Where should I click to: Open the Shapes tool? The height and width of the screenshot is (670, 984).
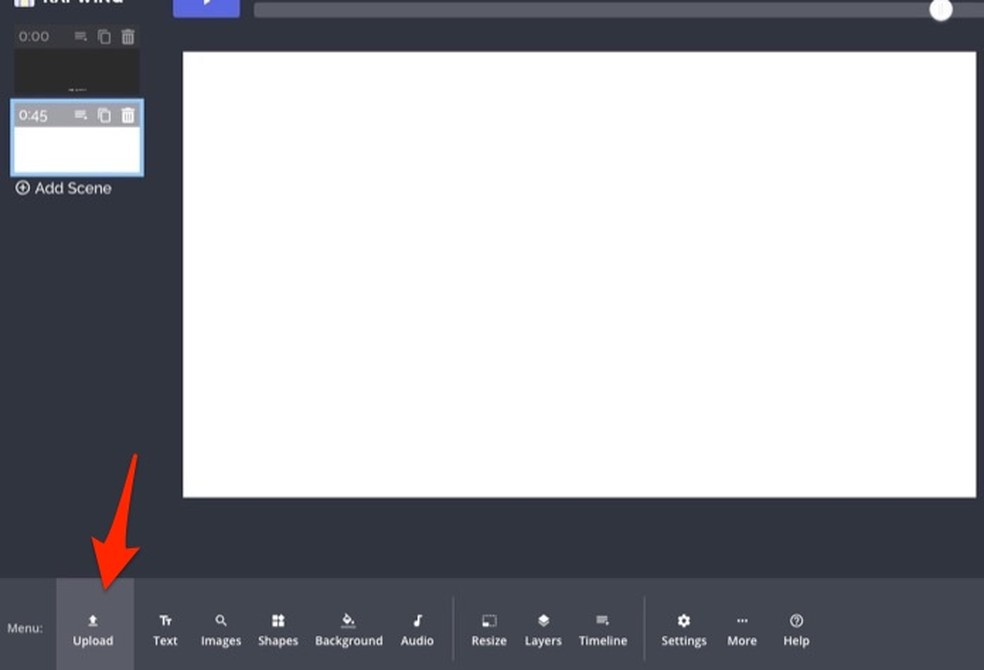tap(278, 630)
